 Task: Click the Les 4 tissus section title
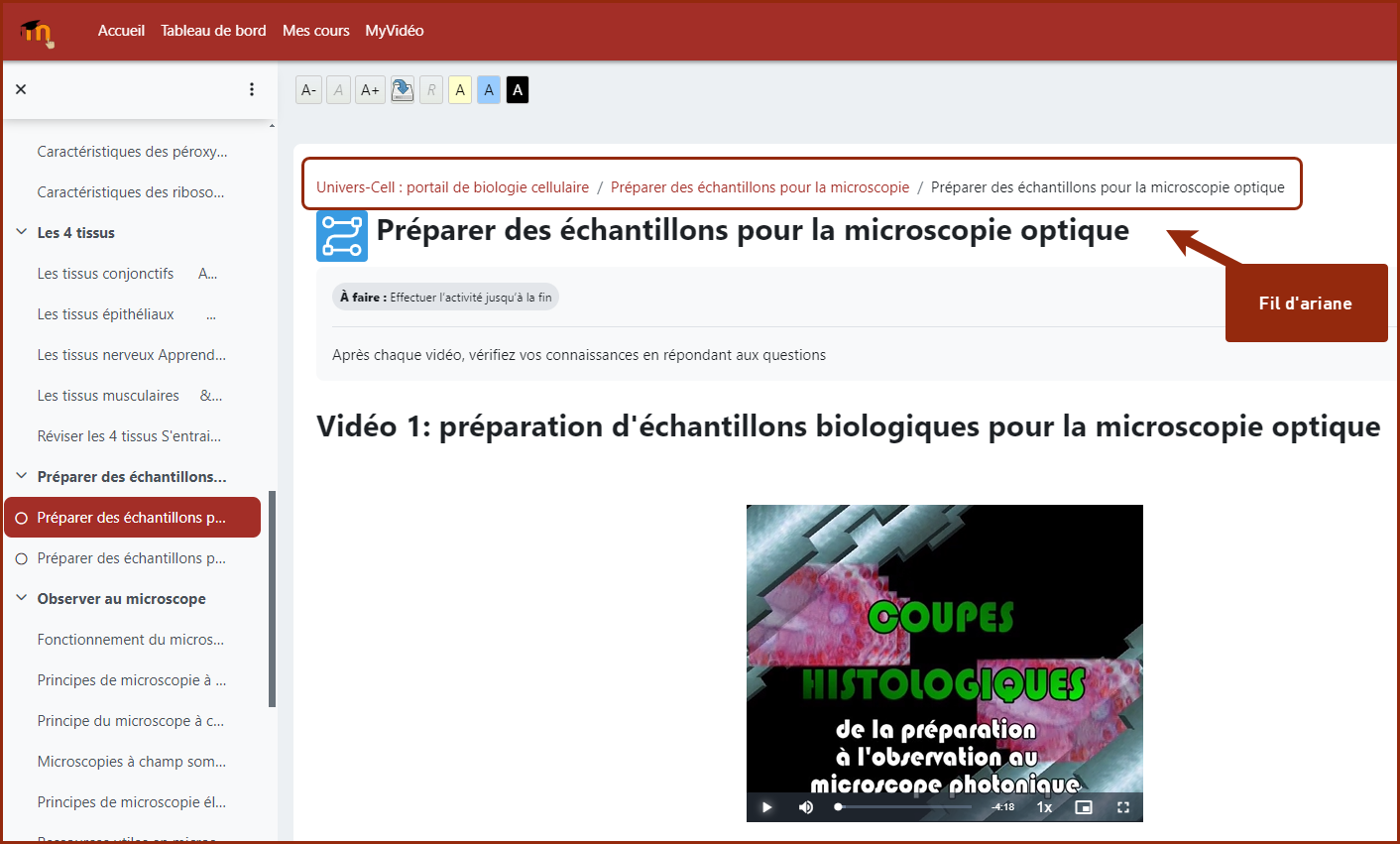click(x=75, y=232)
